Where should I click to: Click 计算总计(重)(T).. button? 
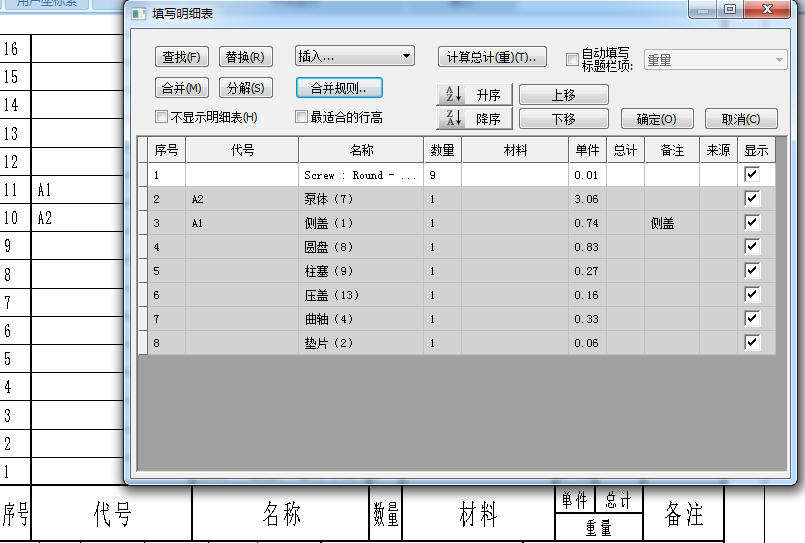tap(493, 57)
